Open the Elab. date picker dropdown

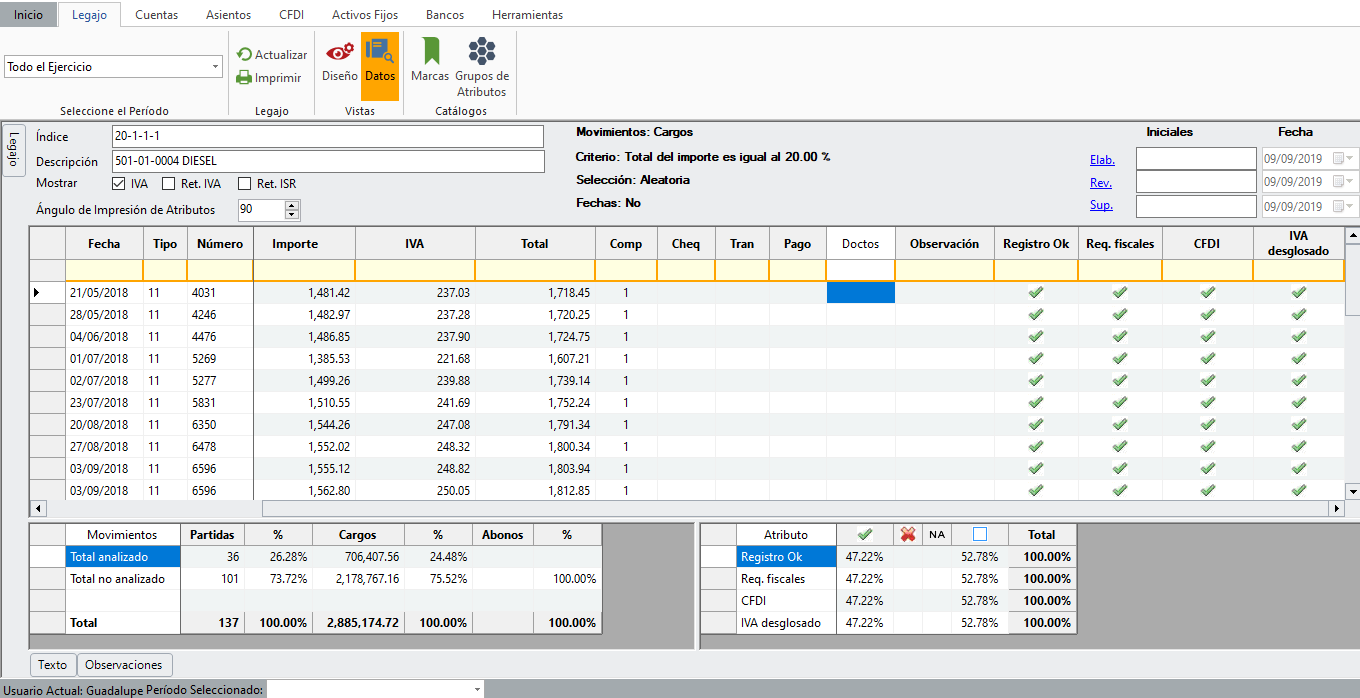click(x=1351, y=159)
